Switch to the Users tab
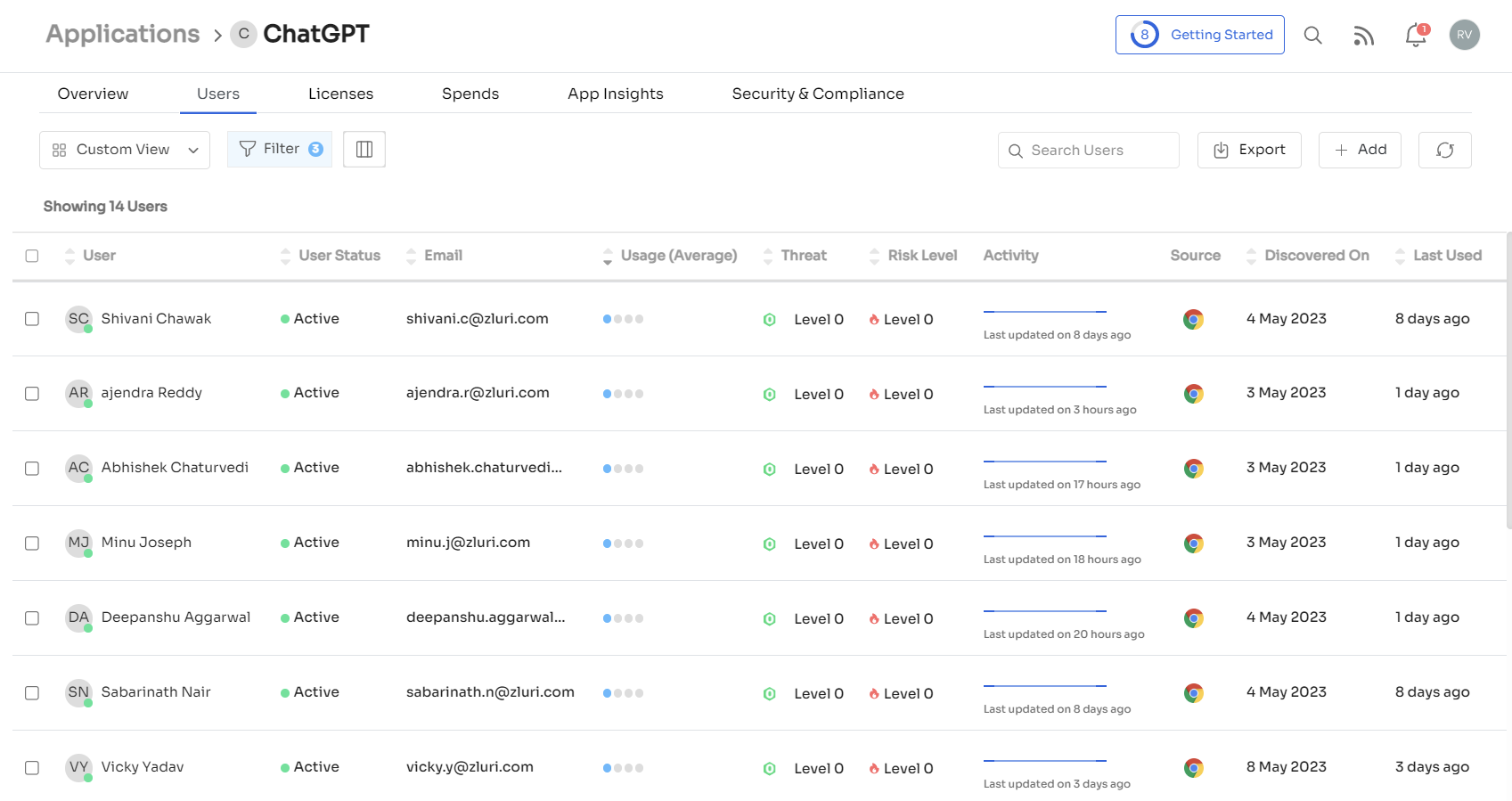 [x=218, y=94]
